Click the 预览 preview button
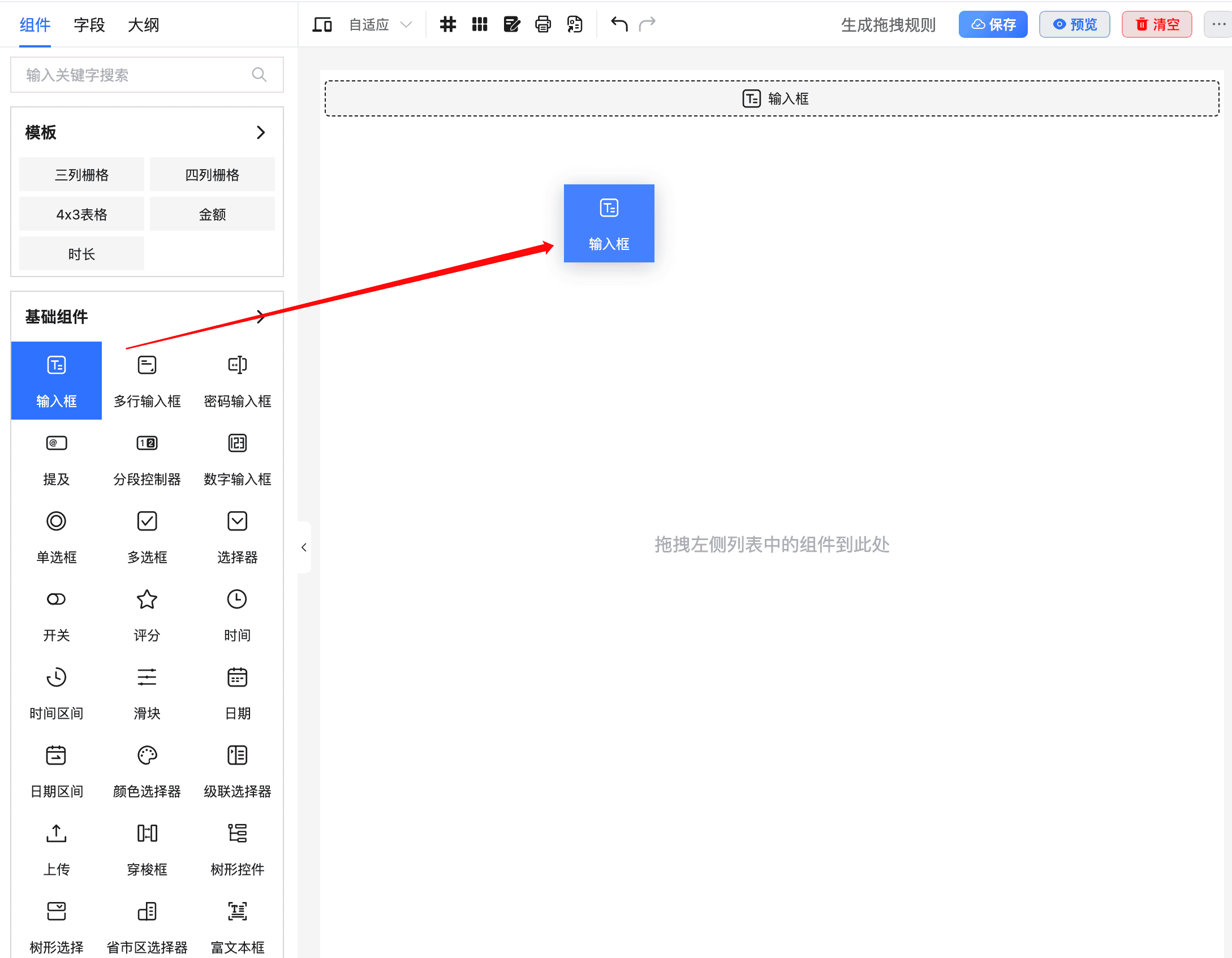The image size is (1232, 958). [1075, 24]
